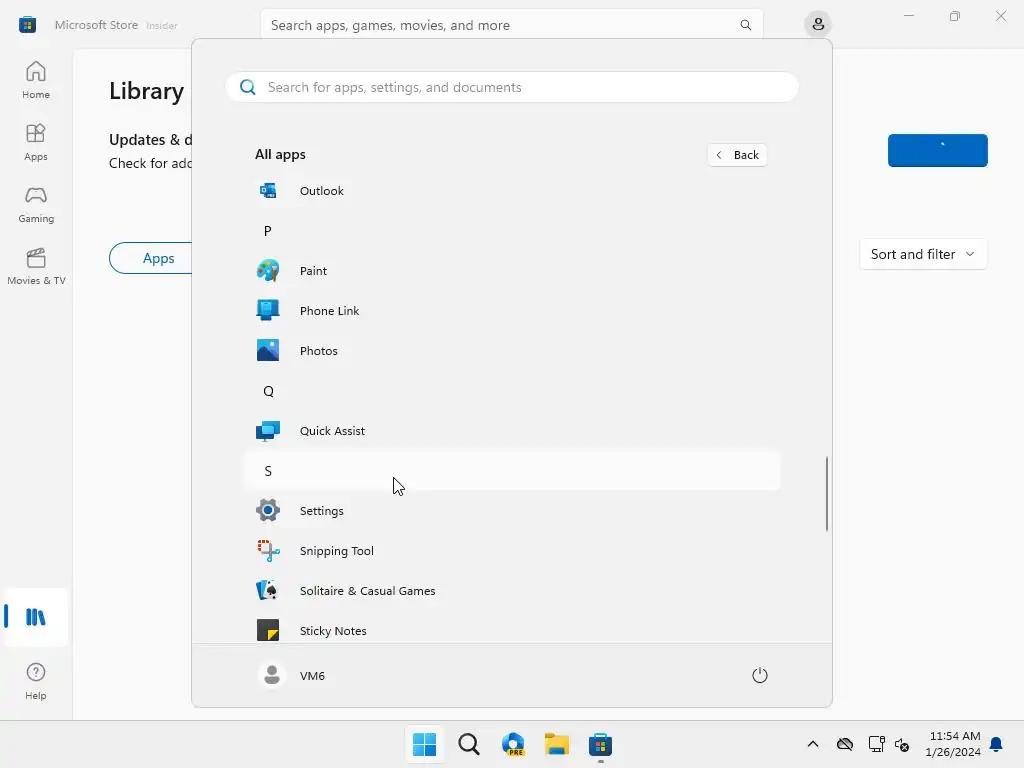Open Gaming section in Microsoft Store sidebar
This screenshot has width=1024, height=768.
36,204
